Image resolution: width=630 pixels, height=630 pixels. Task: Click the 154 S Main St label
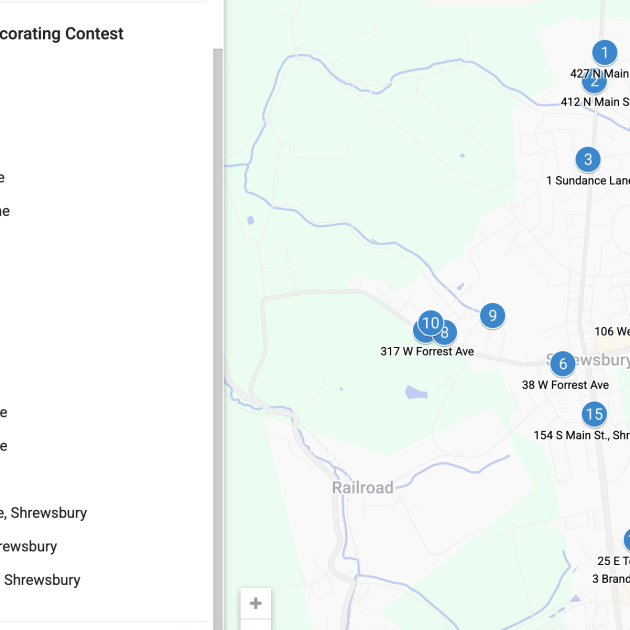coord(581,435)
